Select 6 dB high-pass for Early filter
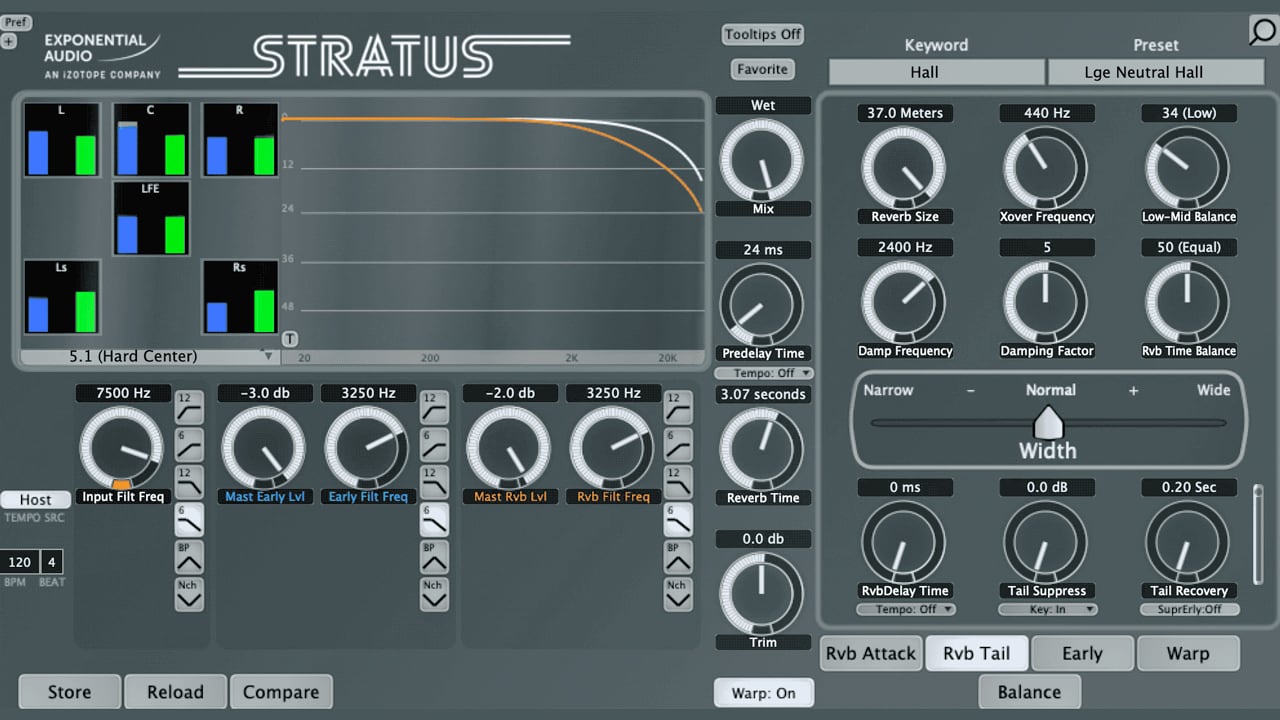Image resolution: width=1280 pixels, height=720 pixels. [x=434, y=444]
